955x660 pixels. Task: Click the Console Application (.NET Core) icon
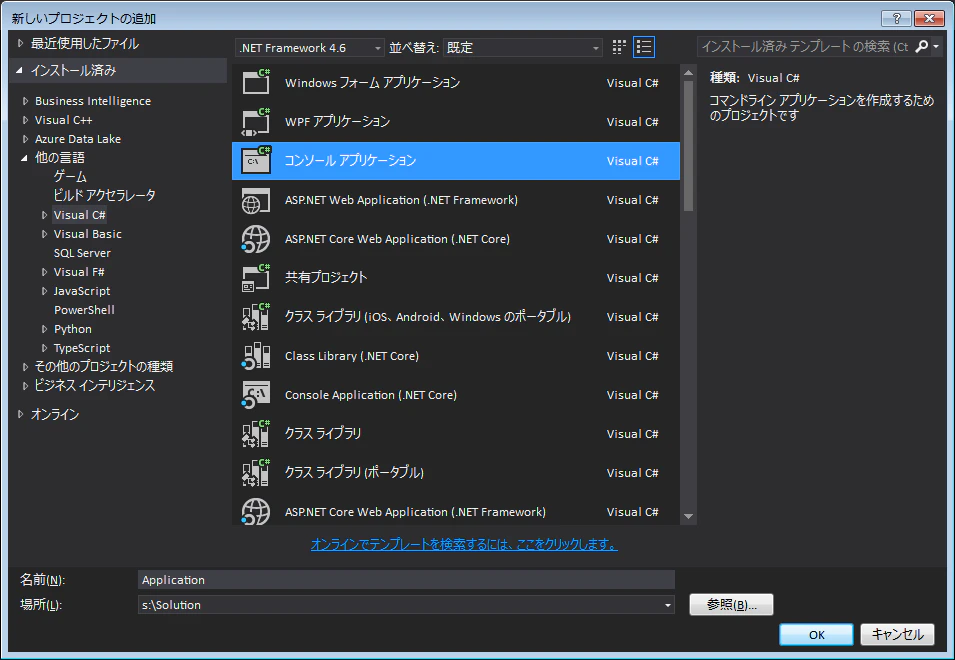[256, 395]
